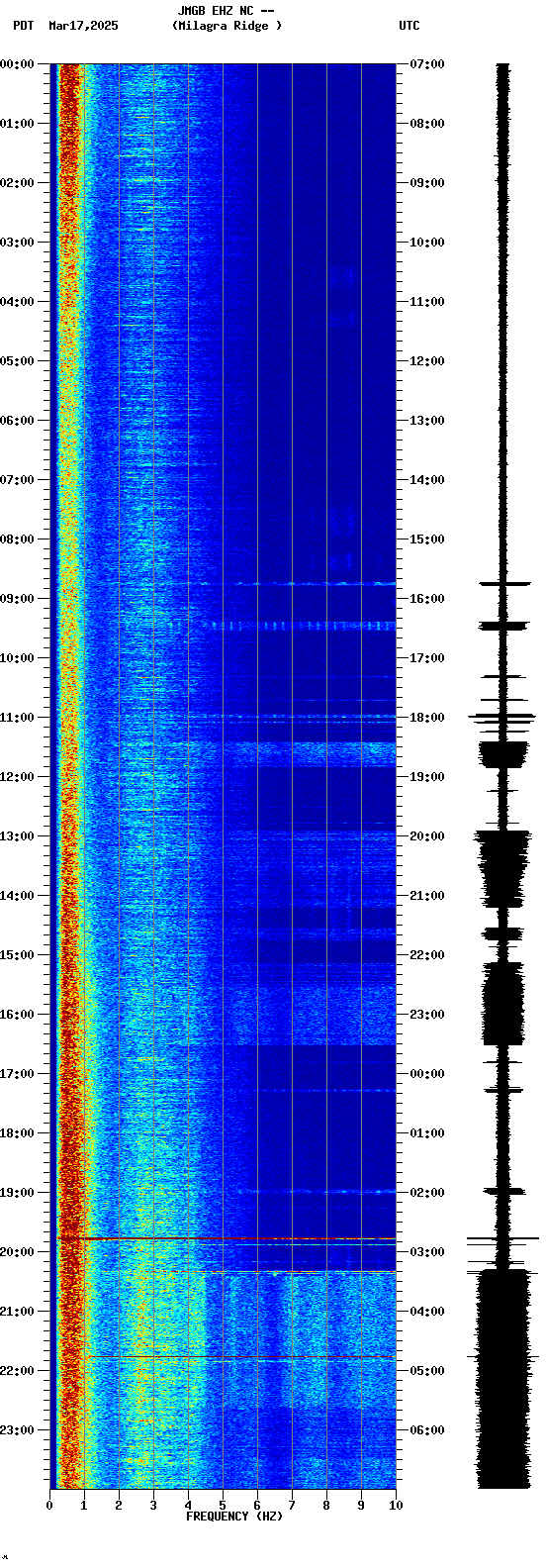Select the 01:00 label on PDT axis
Screen dimensions: 546x1568
[17, 124]
